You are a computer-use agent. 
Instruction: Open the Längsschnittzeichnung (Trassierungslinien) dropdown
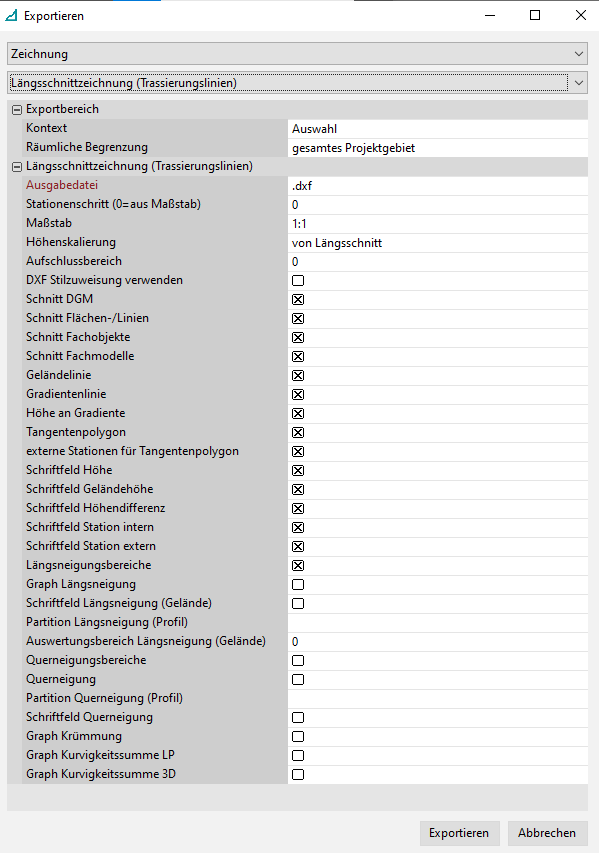(298, 83)
